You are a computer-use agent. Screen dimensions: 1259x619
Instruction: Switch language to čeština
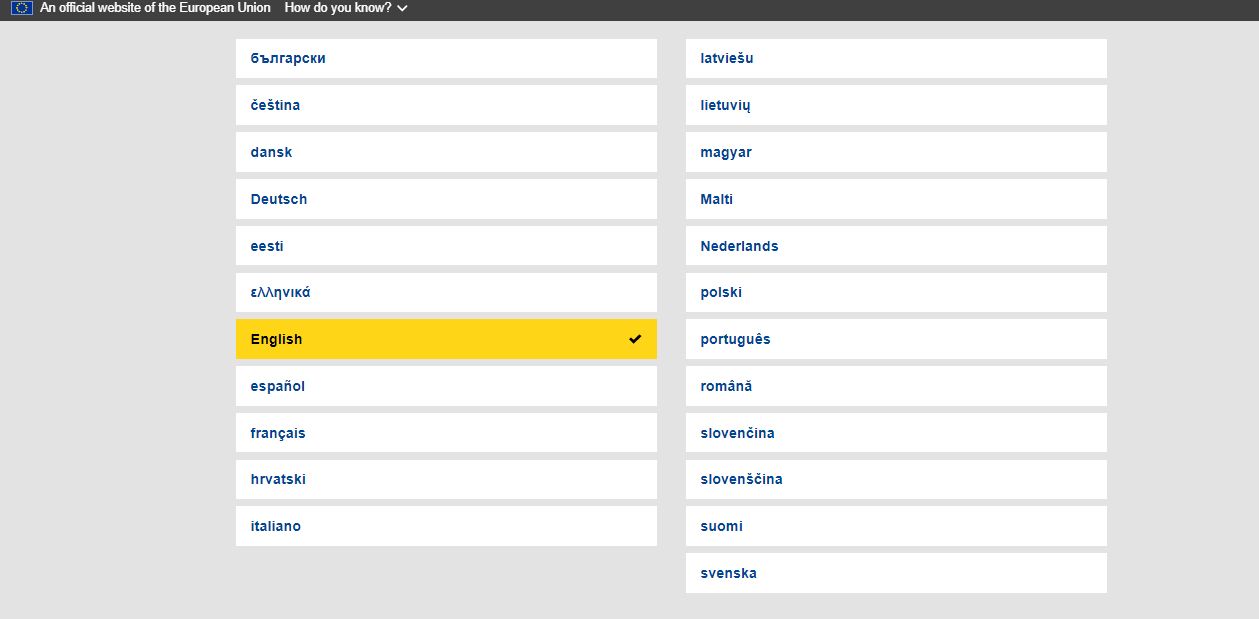pos(445,105)
